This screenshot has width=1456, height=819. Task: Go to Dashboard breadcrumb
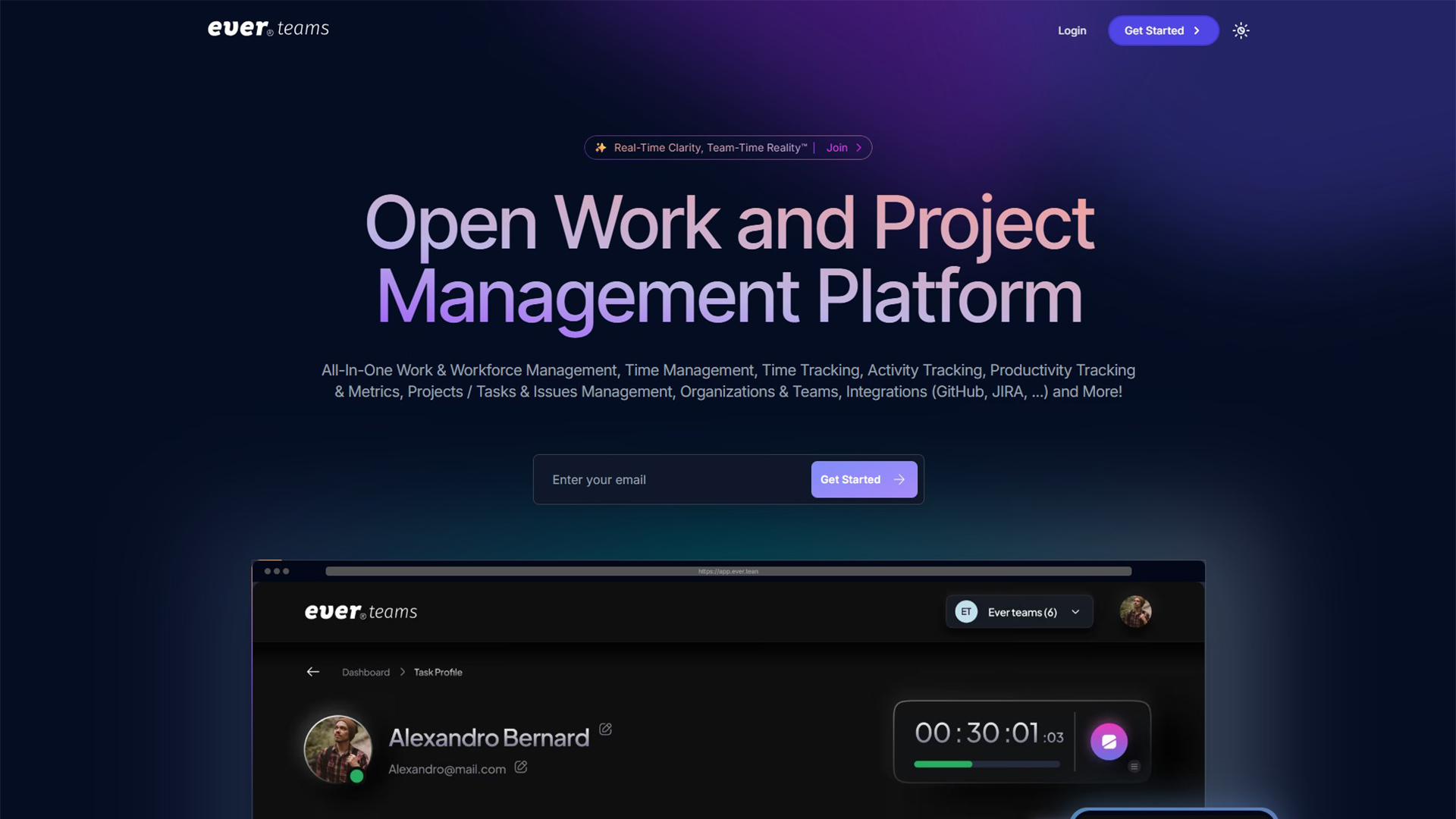click(366, 673)
